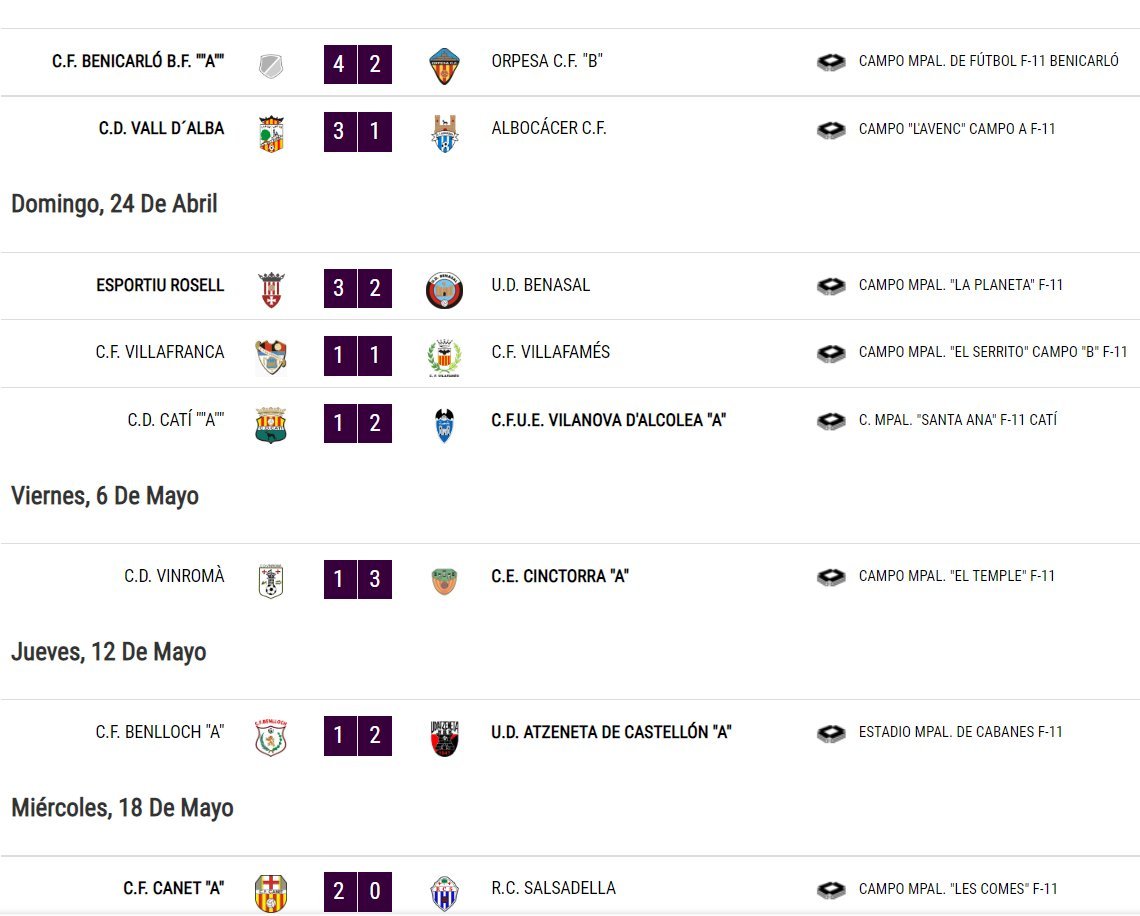Click venue Campo Mpal. "El Temple" F-11
This screenshot has width=1140, height=916.
[x=957, y=576]
